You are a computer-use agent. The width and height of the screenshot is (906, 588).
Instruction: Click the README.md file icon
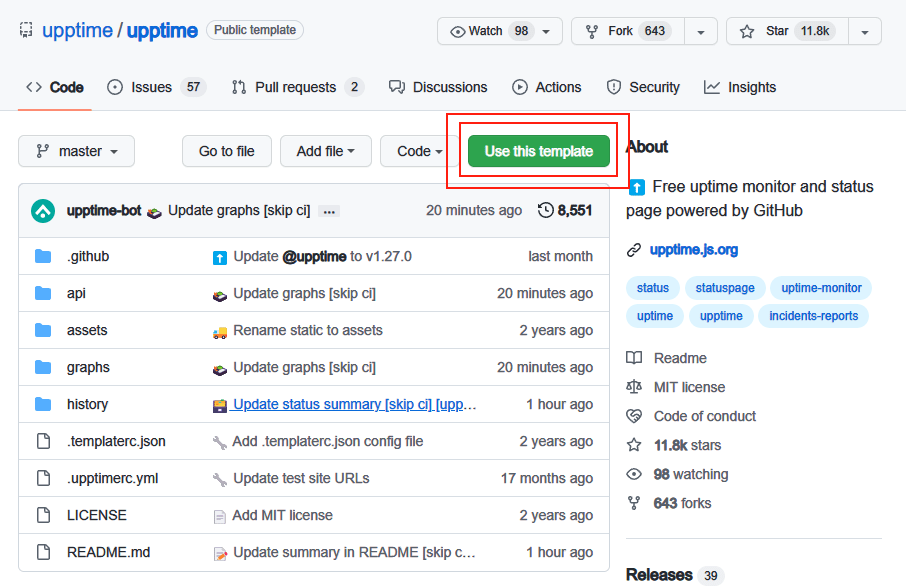tap(43, 552)
